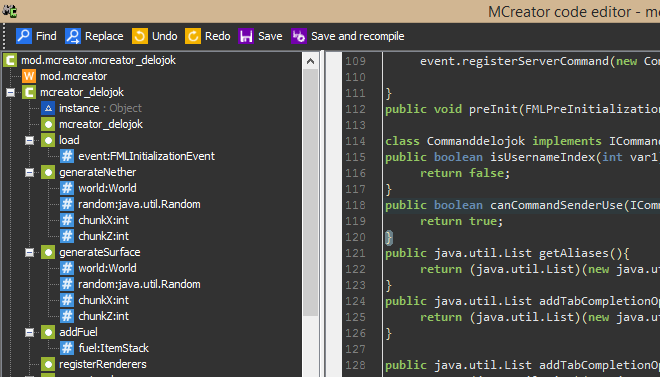This screenshot has height=377, width=660.
Task: Click the blue triangle icon beside instance
Action: click(x=48, y=108)
